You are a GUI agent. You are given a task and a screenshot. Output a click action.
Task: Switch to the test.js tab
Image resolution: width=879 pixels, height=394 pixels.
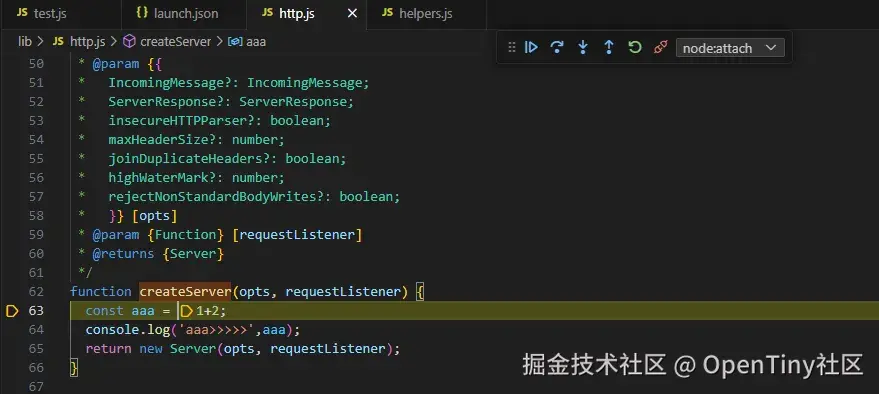coord(61,14)
